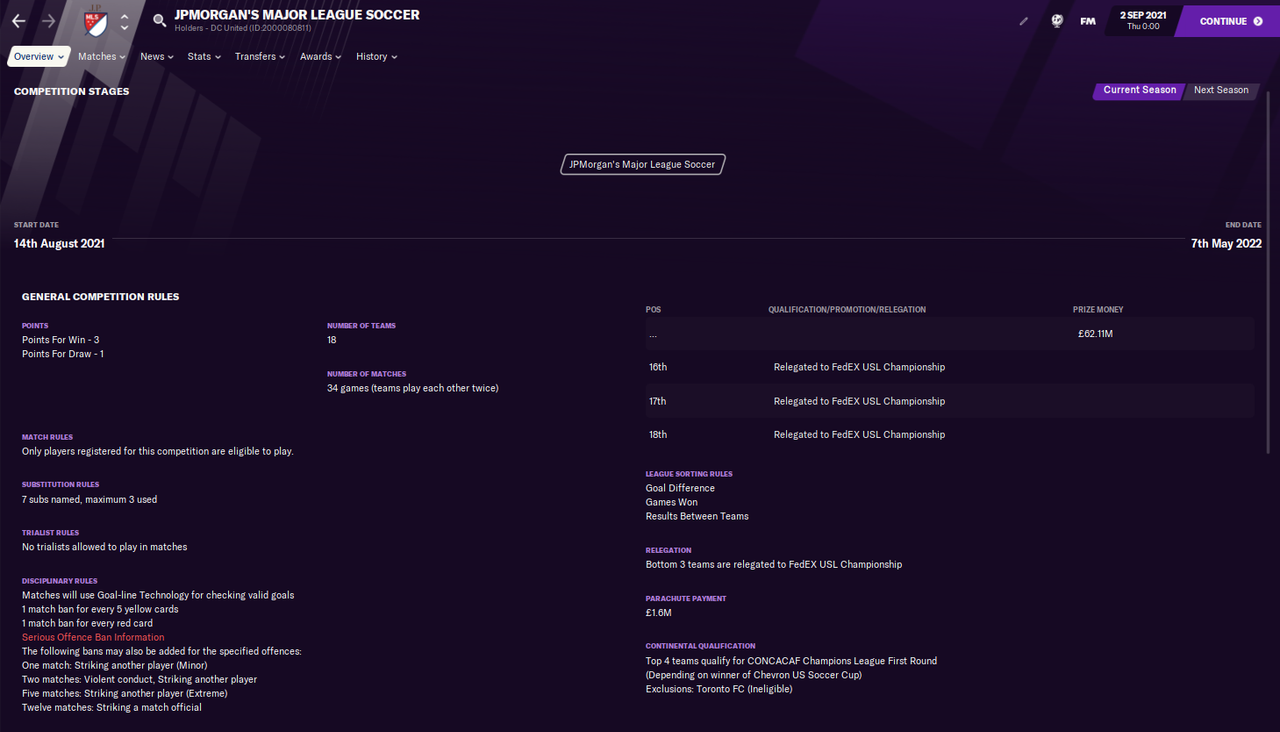The width and height of the screenshot is (1280, 732).
Task: Click 'Points For Draw - 1' text
Action: [63, 354]
